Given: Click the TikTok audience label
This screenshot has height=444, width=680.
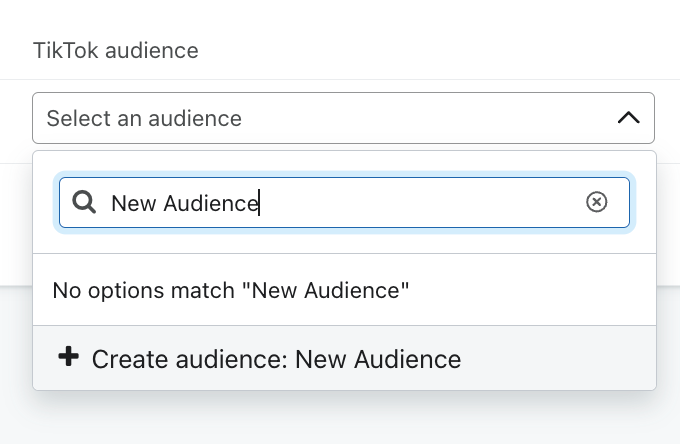Looking at the screenshot, I should (x=115, y=50).
